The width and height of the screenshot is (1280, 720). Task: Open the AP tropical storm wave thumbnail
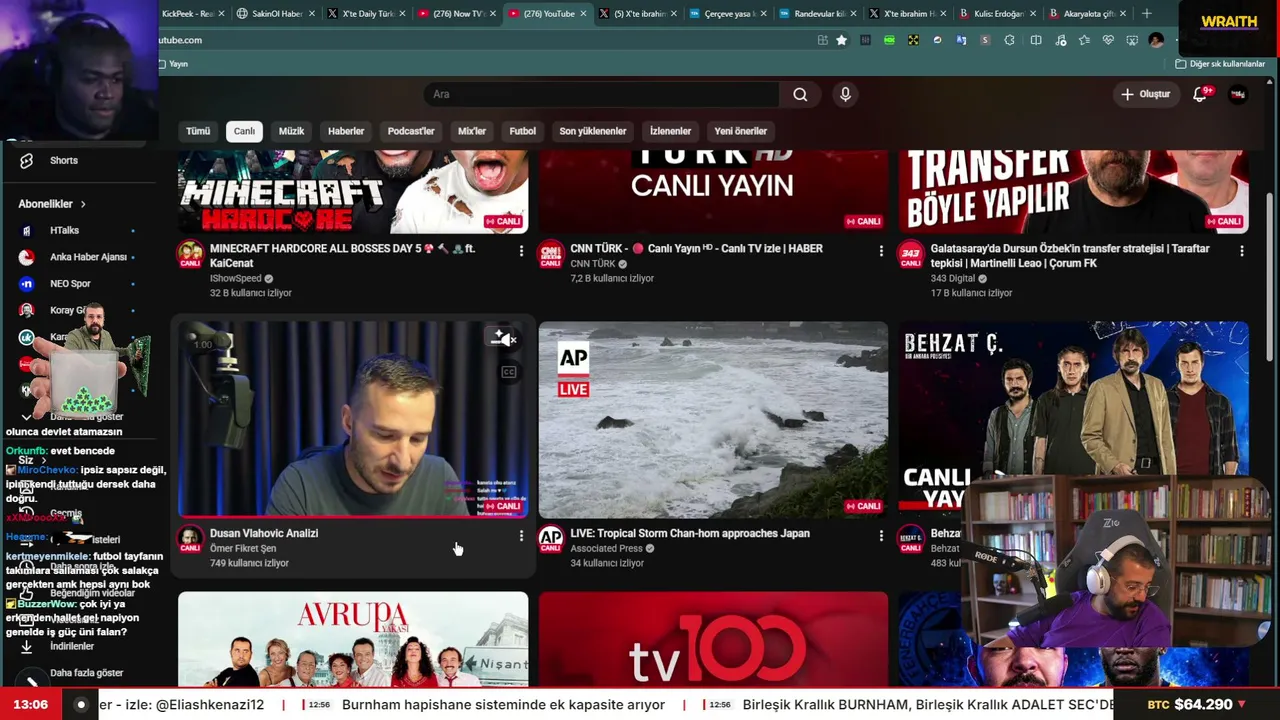[713, 420]
